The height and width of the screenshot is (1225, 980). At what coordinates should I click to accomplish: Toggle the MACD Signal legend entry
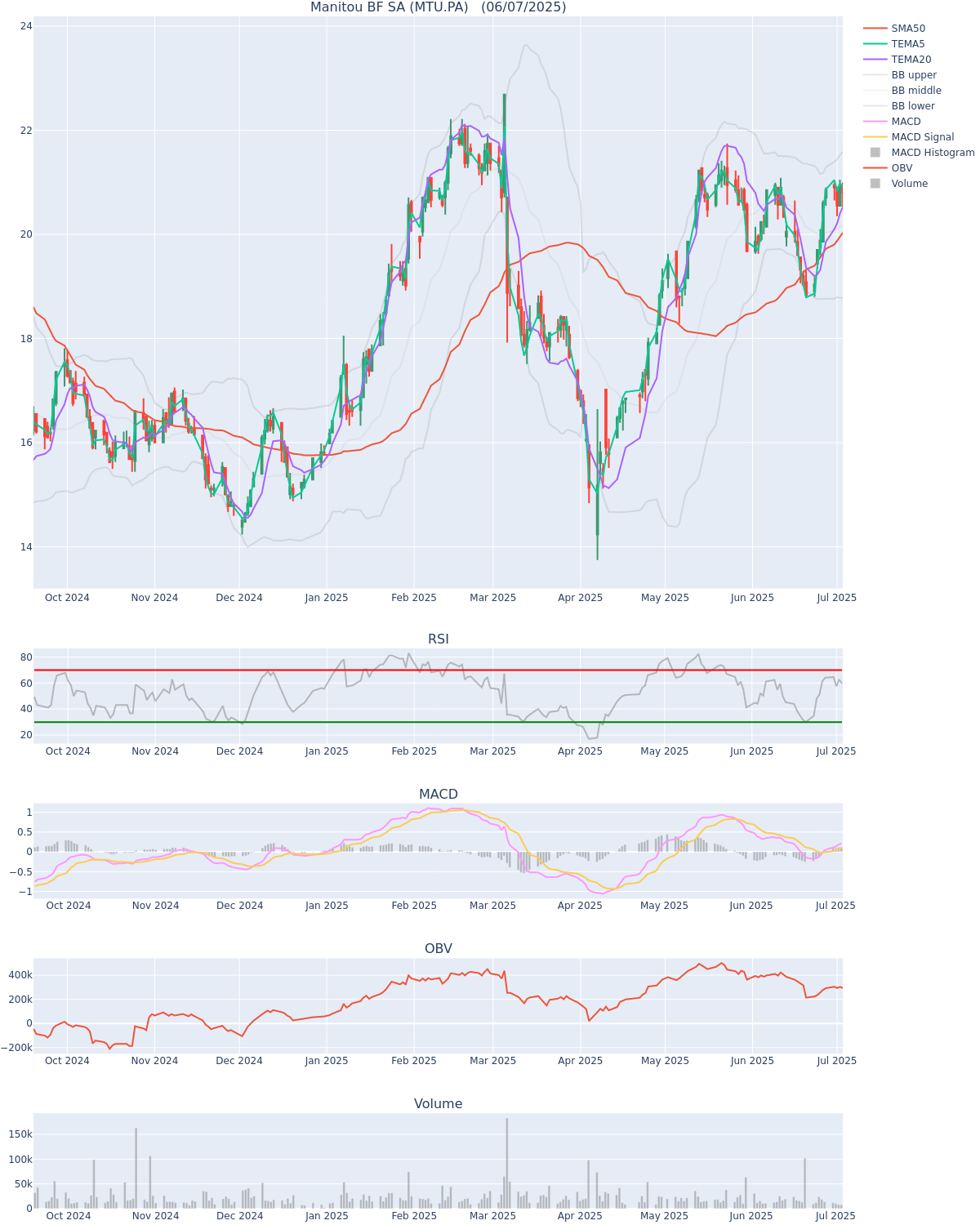pyautogui.click(x=908, y=137)
